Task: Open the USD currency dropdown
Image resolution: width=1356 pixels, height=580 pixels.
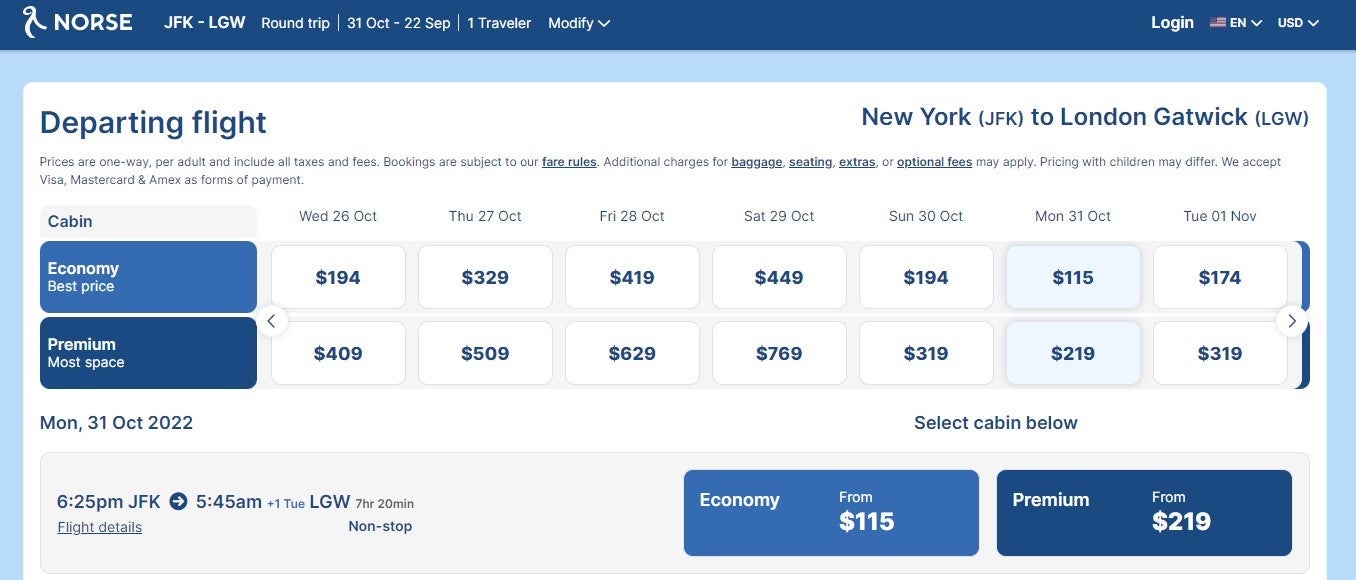Action: point(1298,23)
